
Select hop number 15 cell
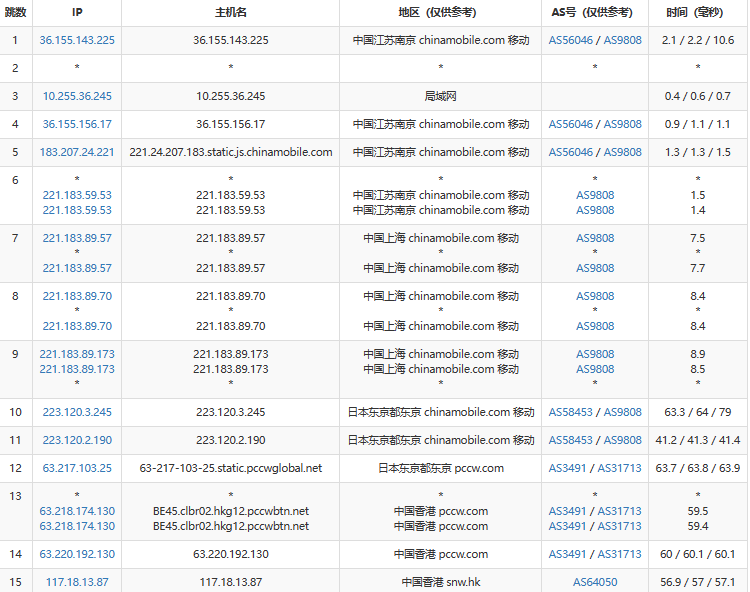pos(15,582)
